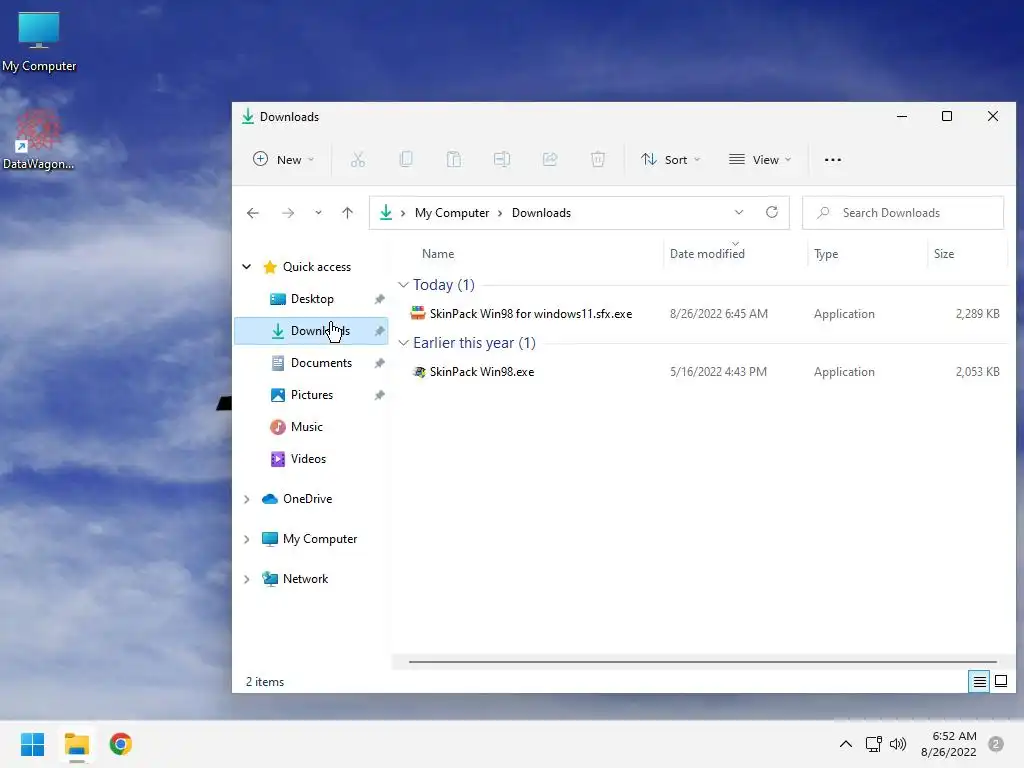The height and width of the screenshot is (768, 1024).
Task: Click the Share icon in toolbar
Action: [550, 159]
